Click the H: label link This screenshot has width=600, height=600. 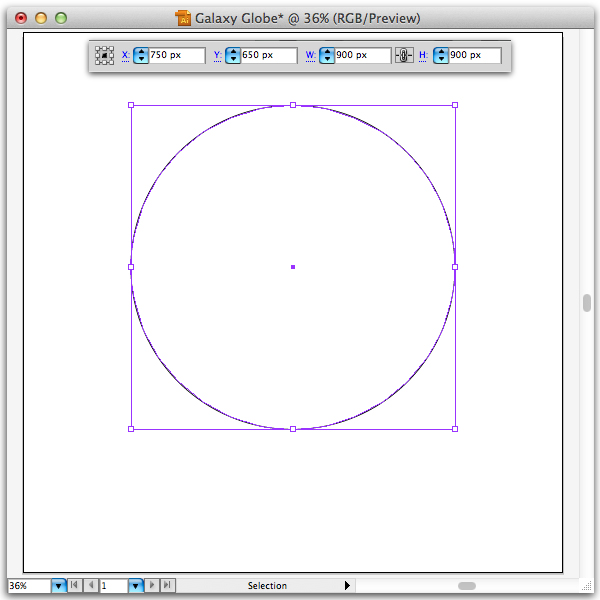tap(423, 56)
